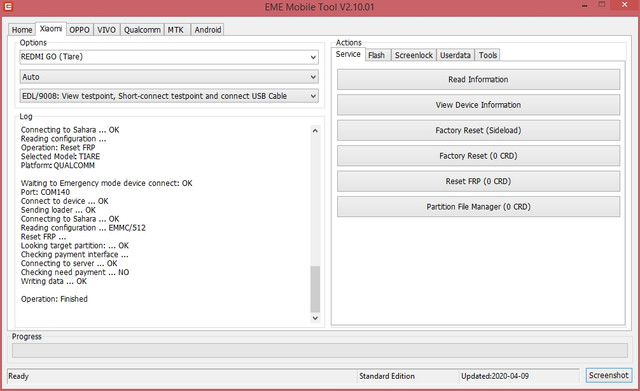Click the Screenshot button
640x391 pixels.
[x=609, y=375]
